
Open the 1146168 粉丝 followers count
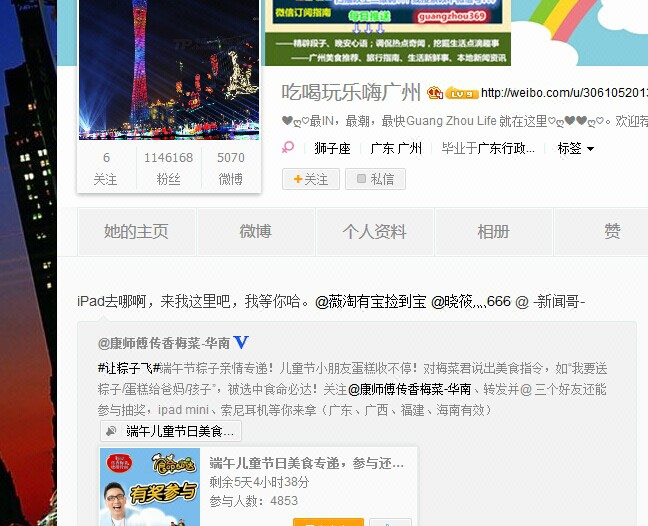pos(168,168)
